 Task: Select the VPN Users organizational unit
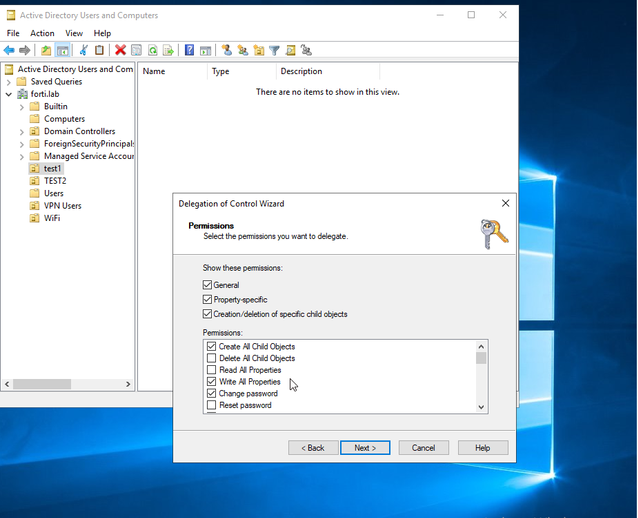click(x=62, y=206)
